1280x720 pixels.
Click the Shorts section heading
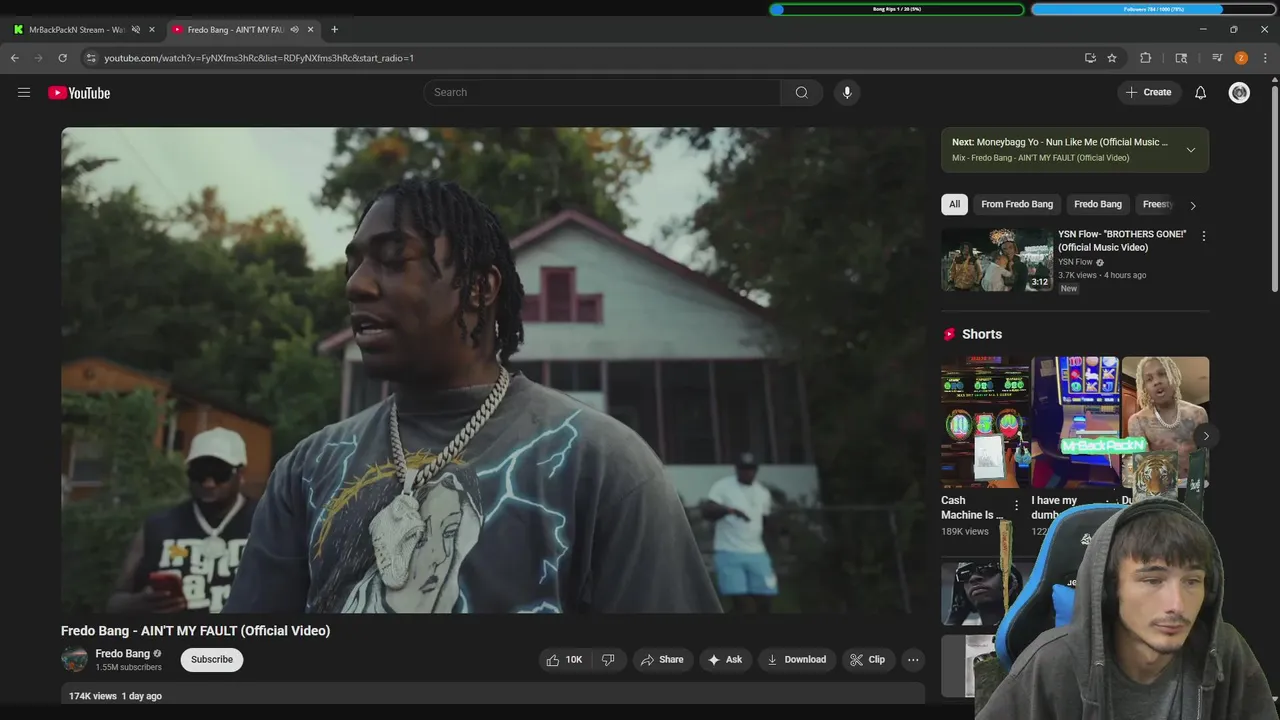pos(981,334)
